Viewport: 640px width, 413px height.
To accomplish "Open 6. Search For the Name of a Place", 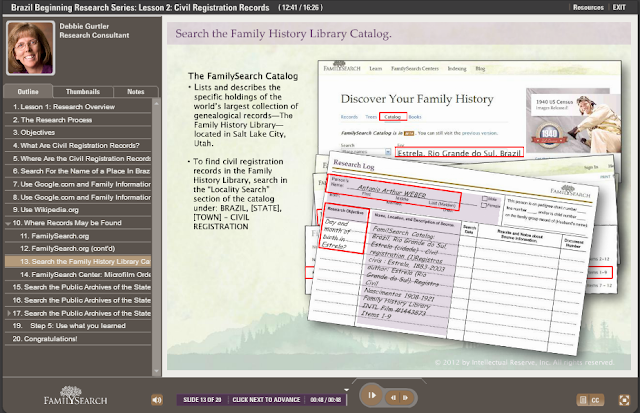I will (x=78, y=171).
